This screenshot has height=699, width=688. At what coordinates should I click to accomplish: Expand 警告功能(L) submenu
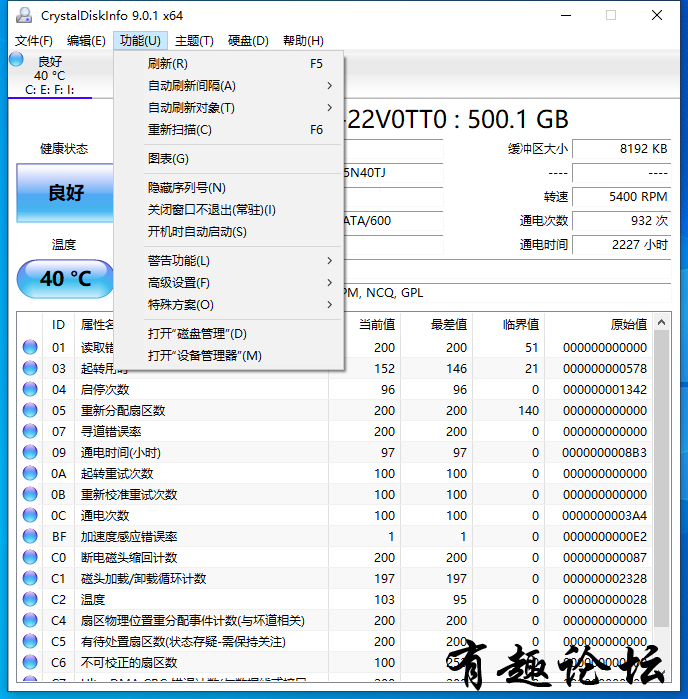click(x=229, y=261)
